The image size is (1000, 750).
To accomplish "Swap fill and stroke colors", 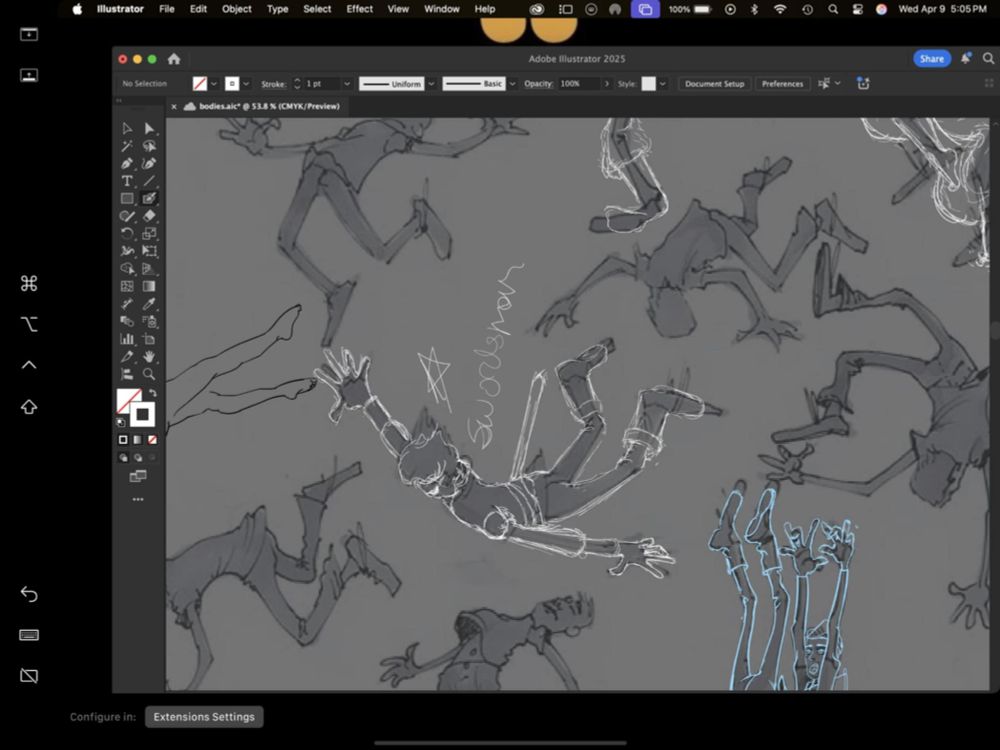I will [152, 393].
